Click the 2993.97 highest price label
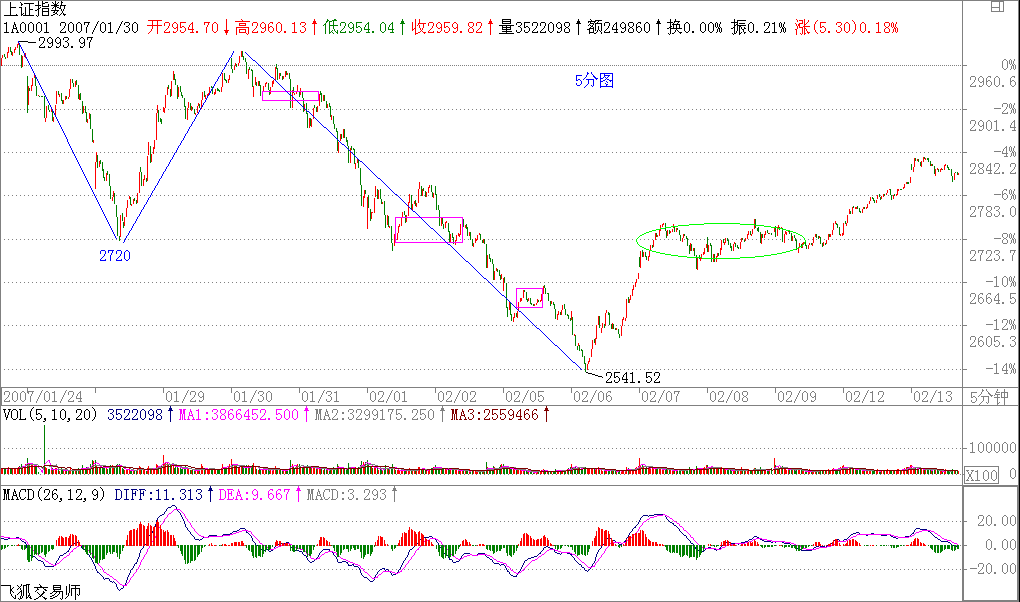Image resolution: width=1020 pixels, height=602 pixels. pos(66,43)
